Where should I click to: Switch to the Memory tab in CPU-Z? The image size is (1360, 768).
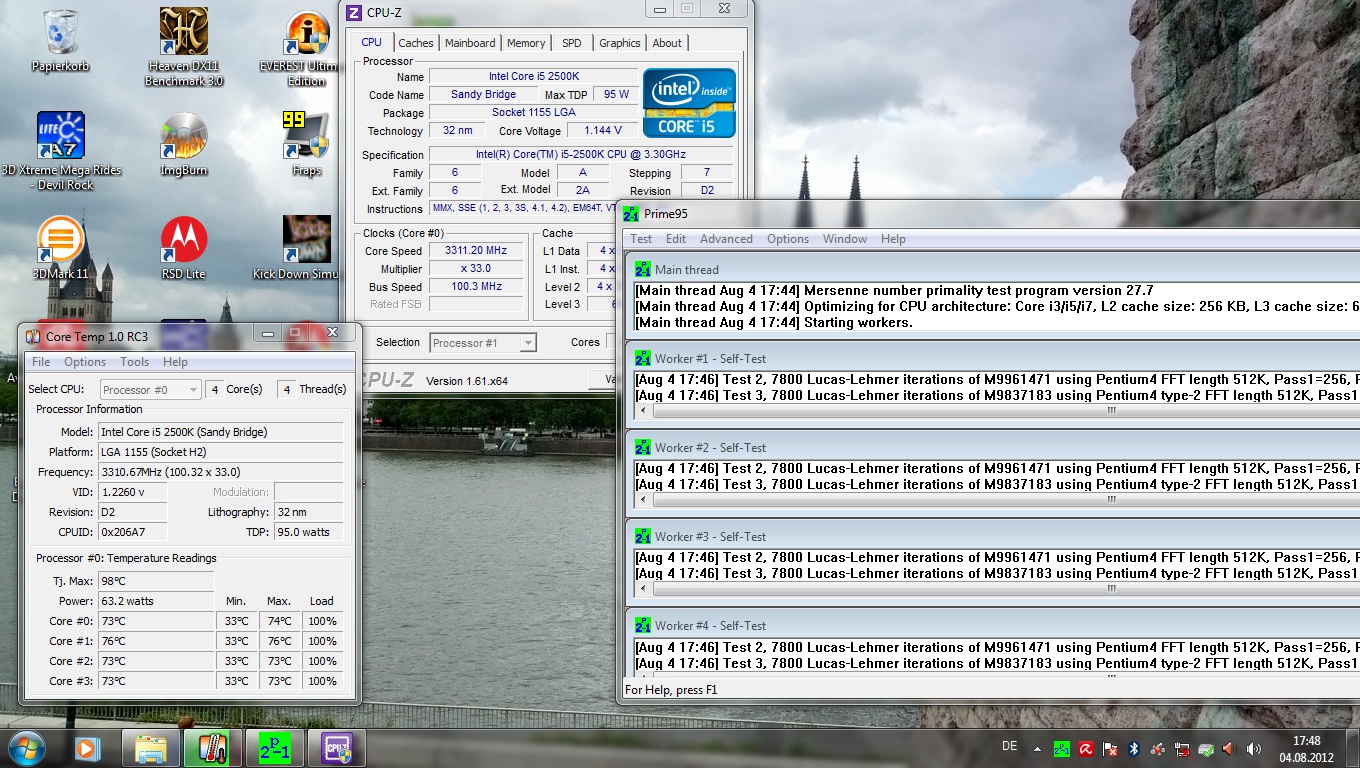(526, 43)
